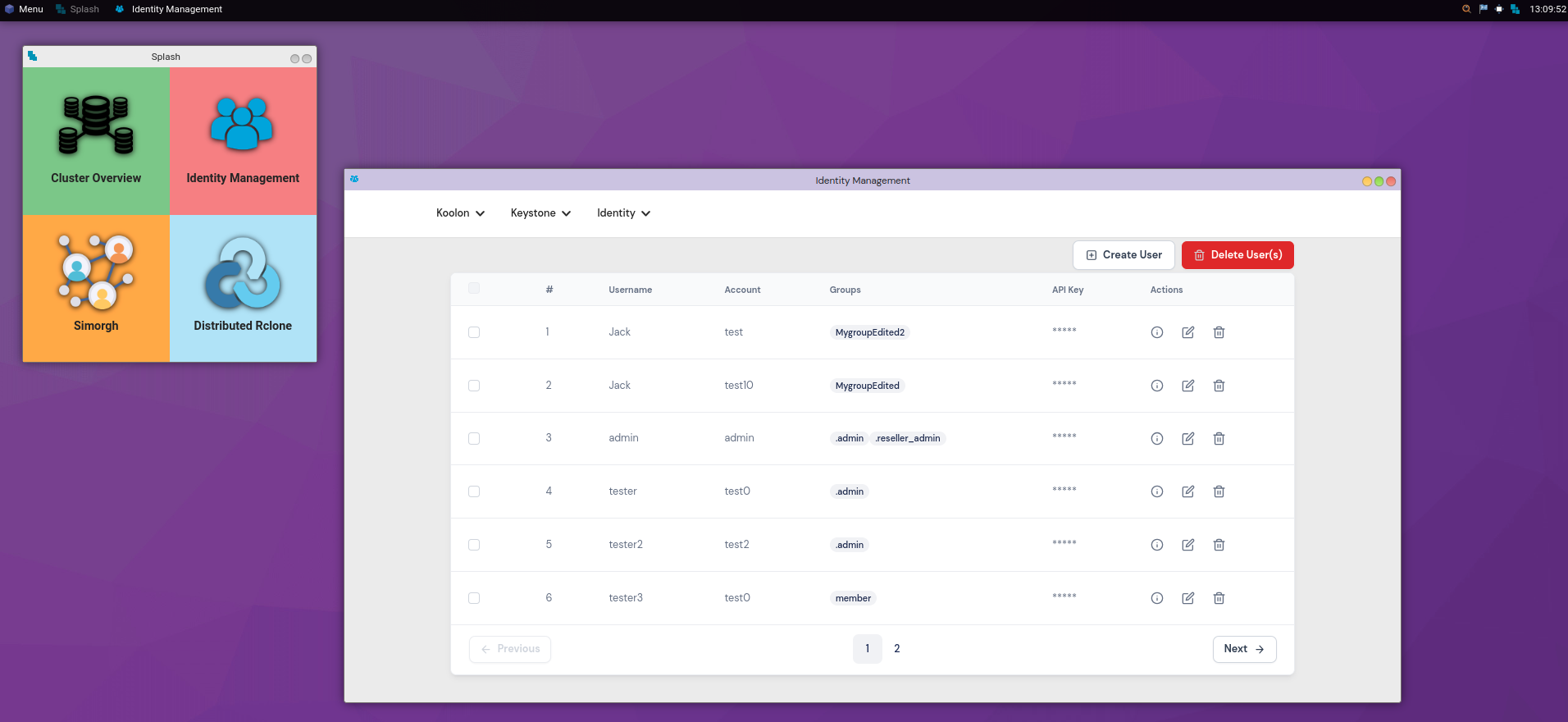Click the MygroupEdited group tag

(868, 386)
